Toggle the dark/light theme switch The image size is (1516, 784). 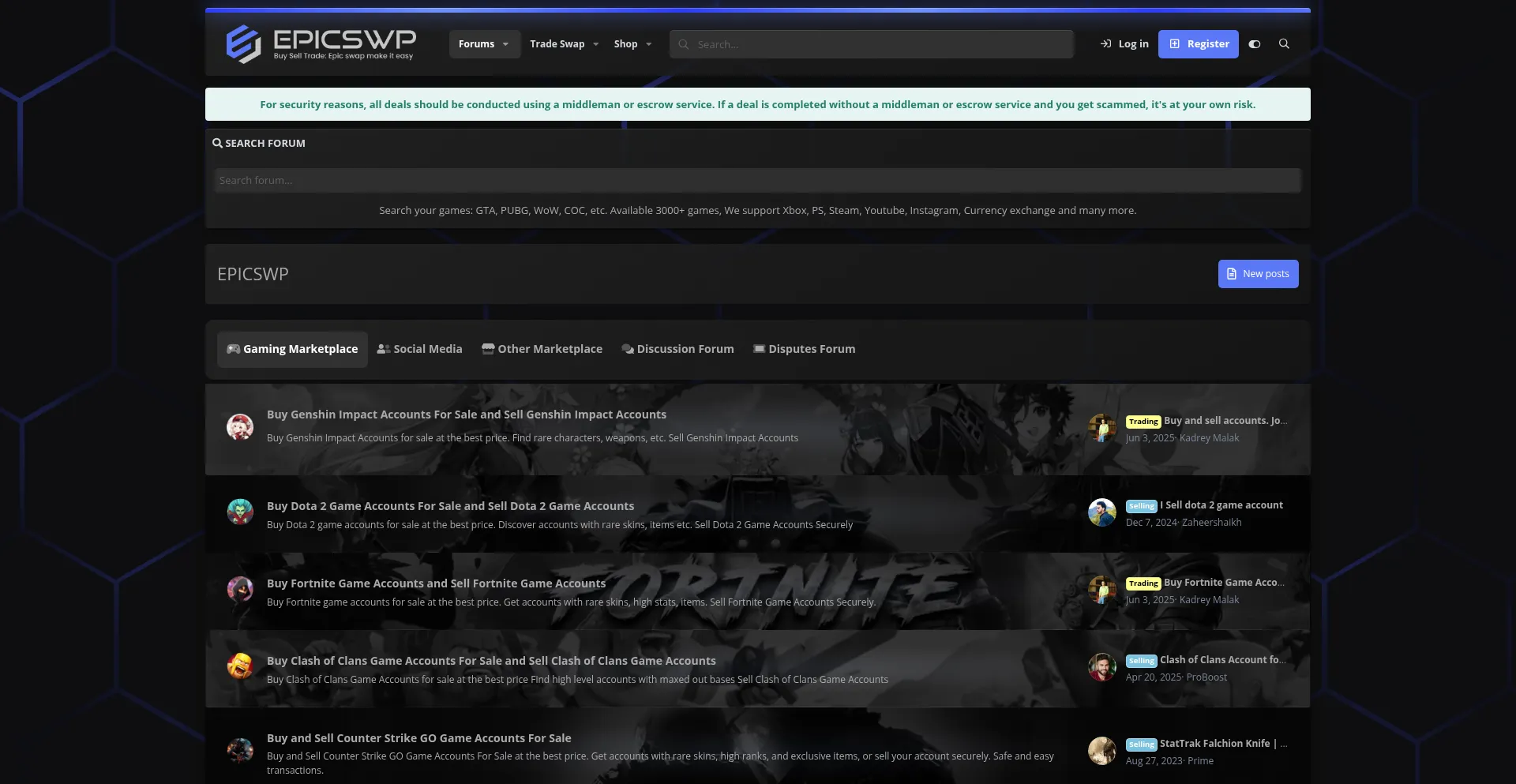(x=1255, y=44)
